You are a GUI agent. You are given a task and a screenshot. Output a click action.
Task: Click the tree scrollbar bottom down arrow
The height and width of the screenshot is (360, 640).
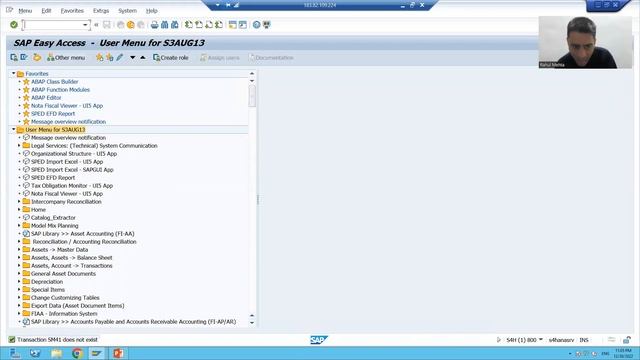click(252, 323)
